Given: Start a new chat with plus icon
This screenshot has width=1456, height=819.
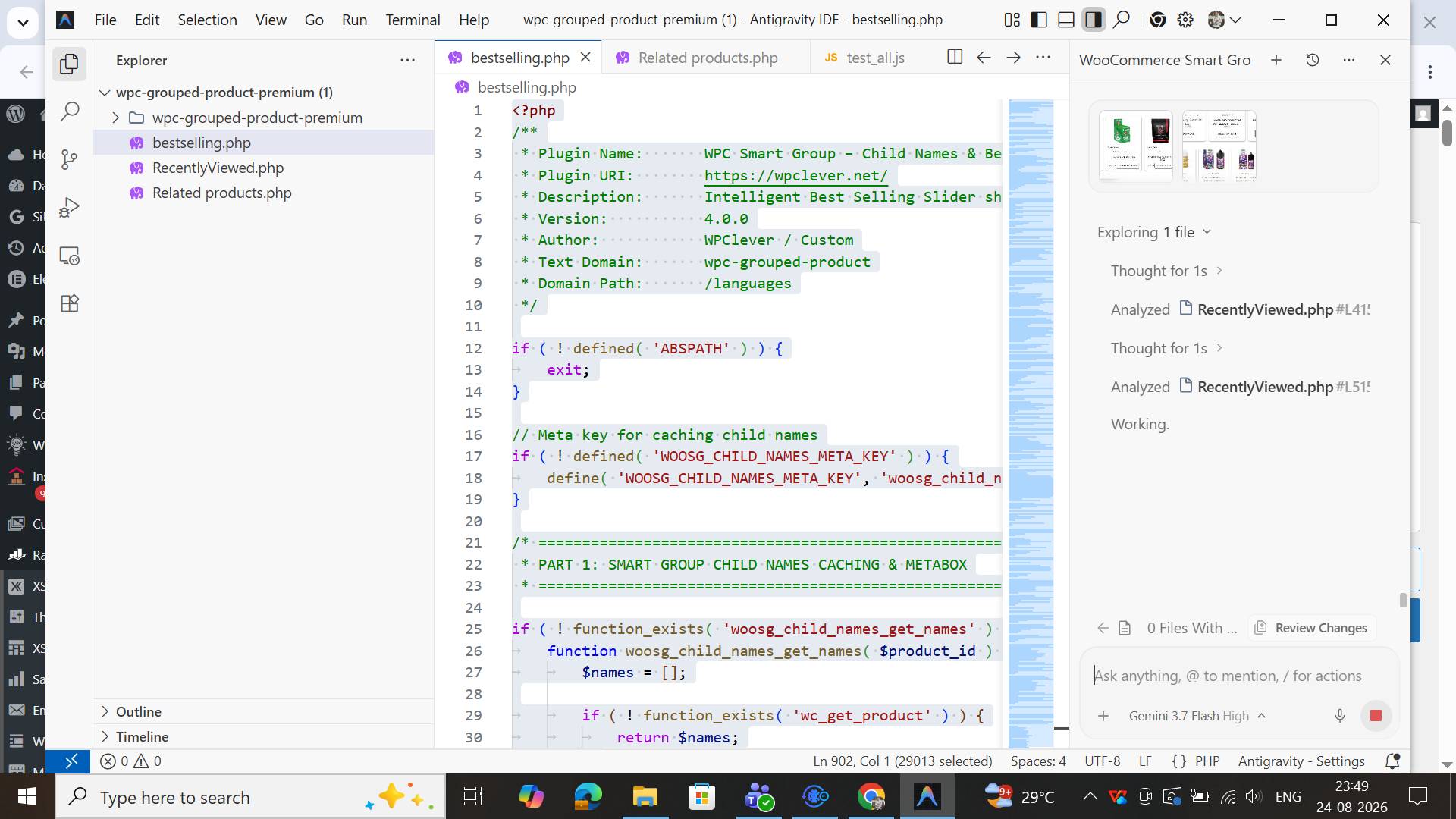Looking at the screenshot, I should (1276, 60).
